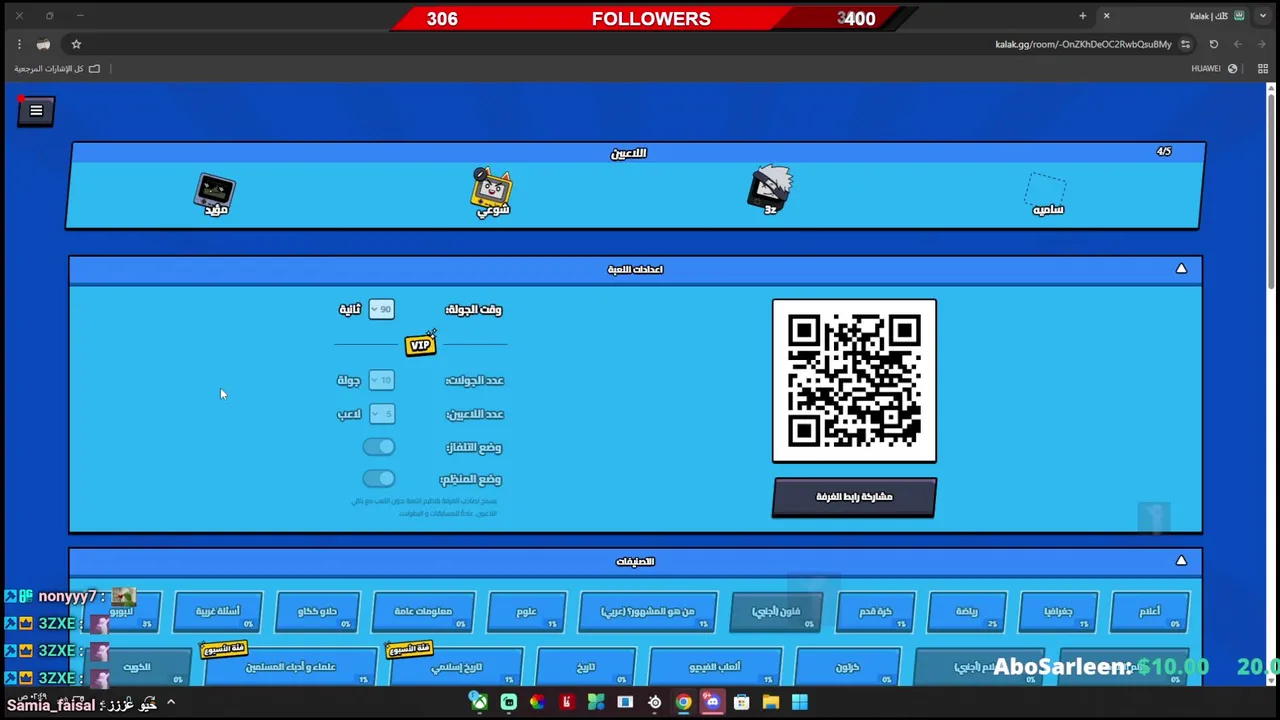The image size is (1280, 720).
Task: Click the incognito profile icon
Action: (43, 44)
